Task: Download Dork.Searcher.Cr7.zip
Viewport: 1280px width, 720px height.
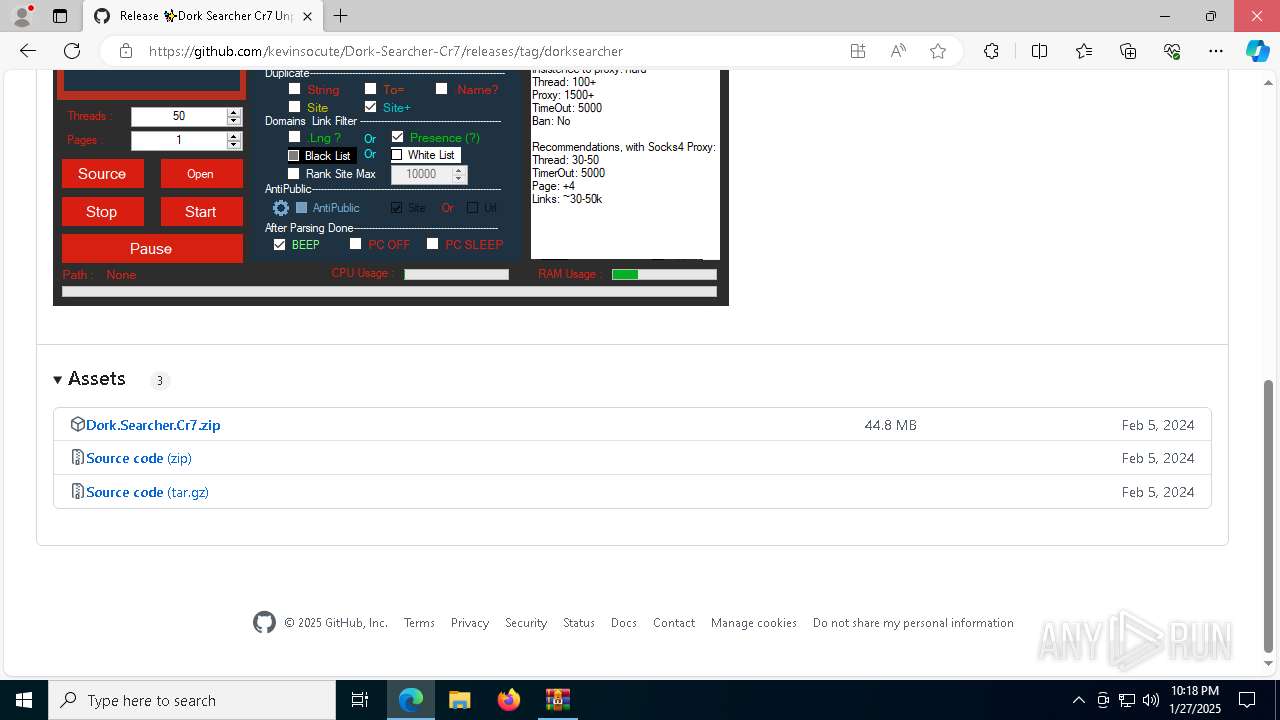Action: [153, 425]
